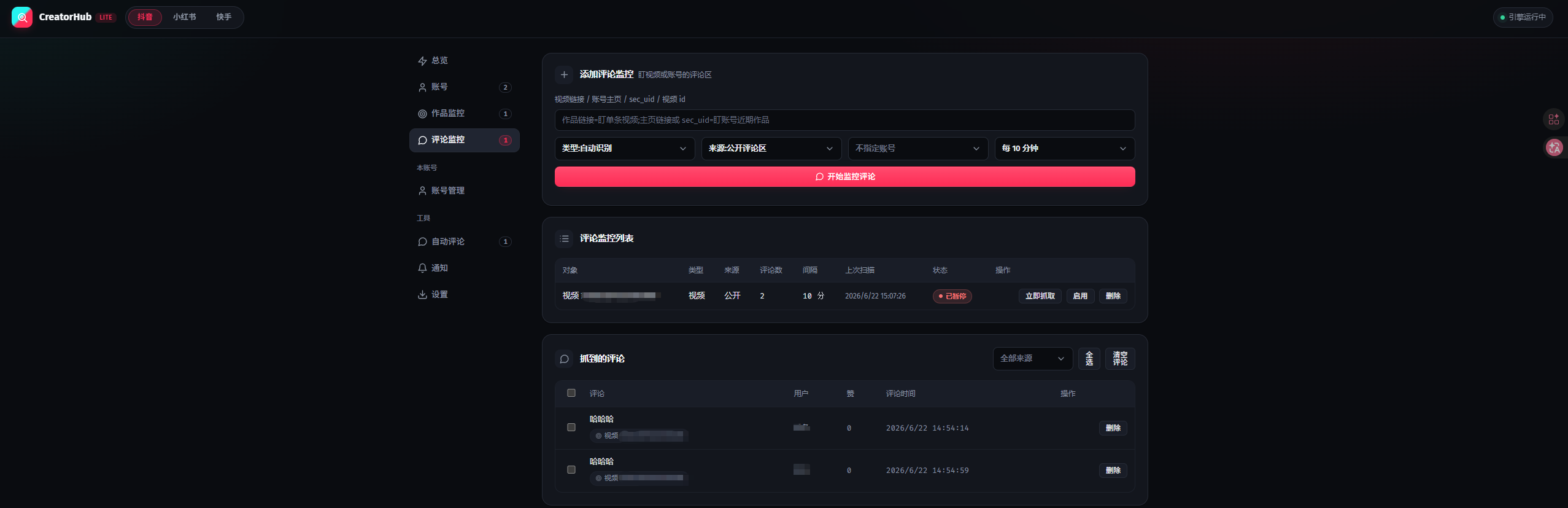Open 设置 in the sidebar
The height and width of the screenshot is (508, 1568).
coord(464,295)
